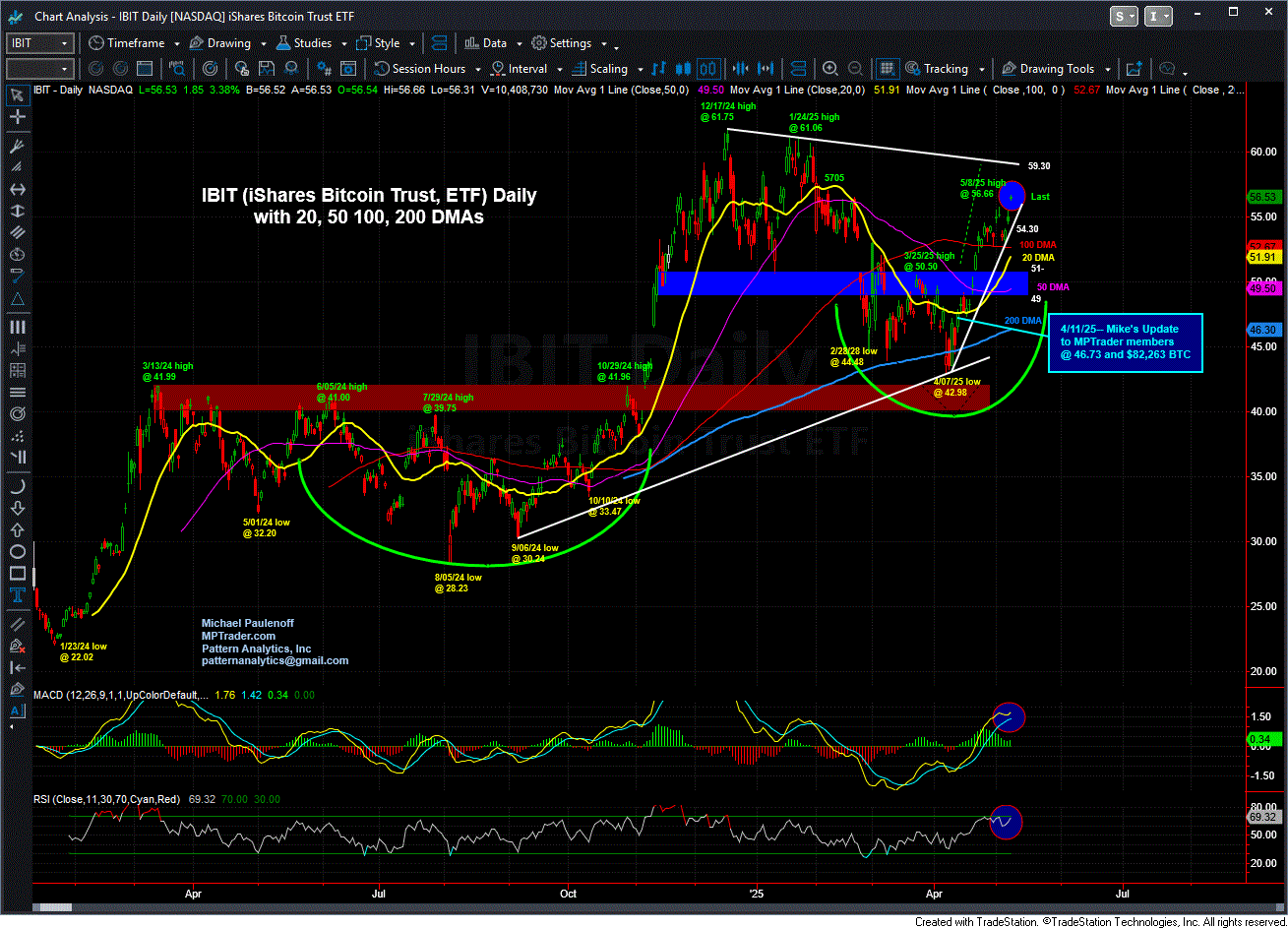This screenshot has width=1288, height=928.
Task: Select the crosshair cursor tool
Action: (19, 117)
